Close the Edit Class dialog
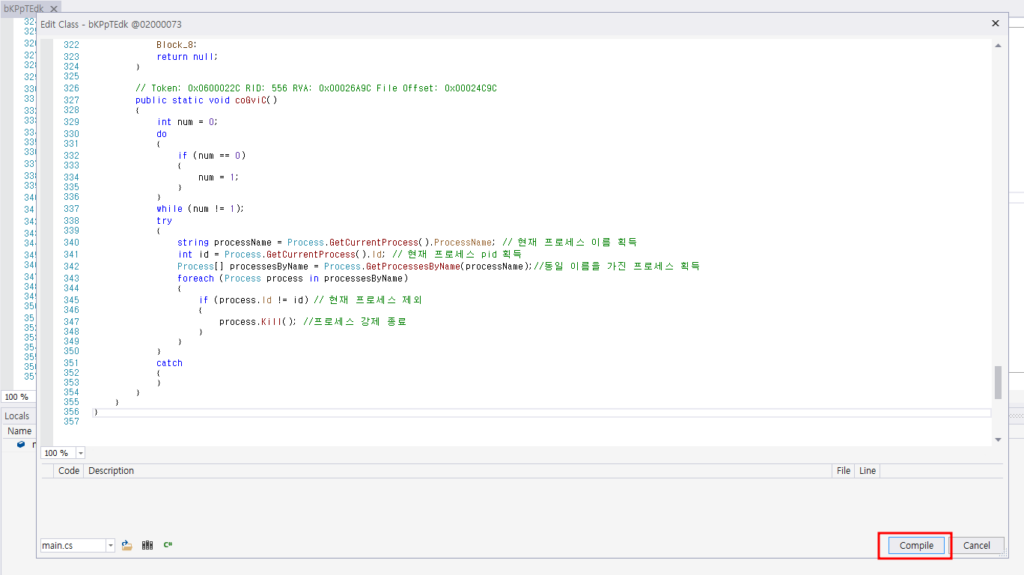Image resolution: width=1024 pixels, height=575 pixels. tap(995, 24)
